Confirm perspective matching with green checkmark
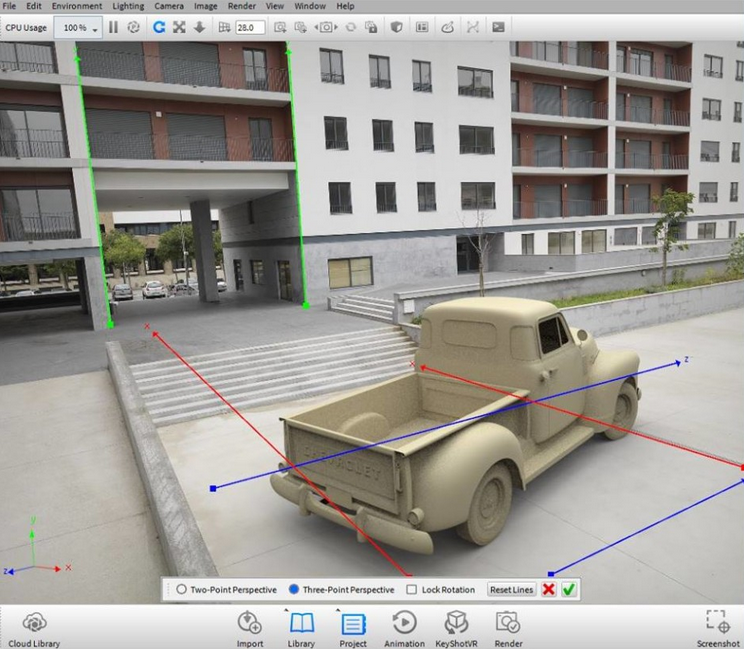 569,590
